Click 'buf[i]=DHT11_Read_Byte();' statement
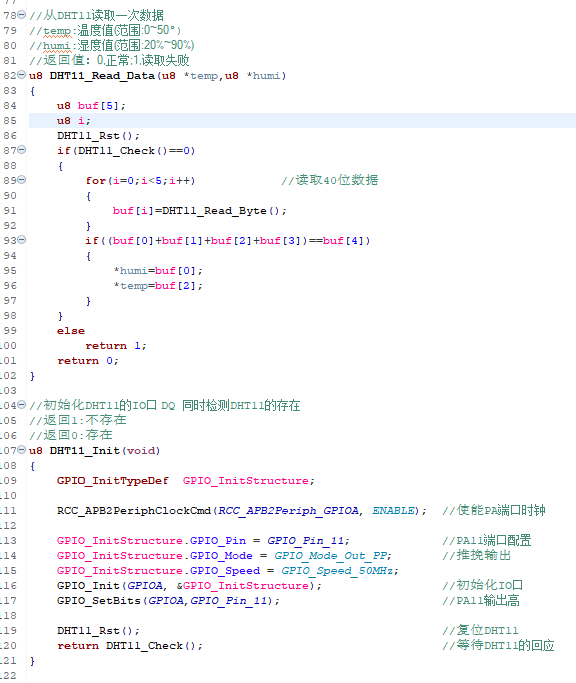576x683 pixels. (x=200, y=211)
